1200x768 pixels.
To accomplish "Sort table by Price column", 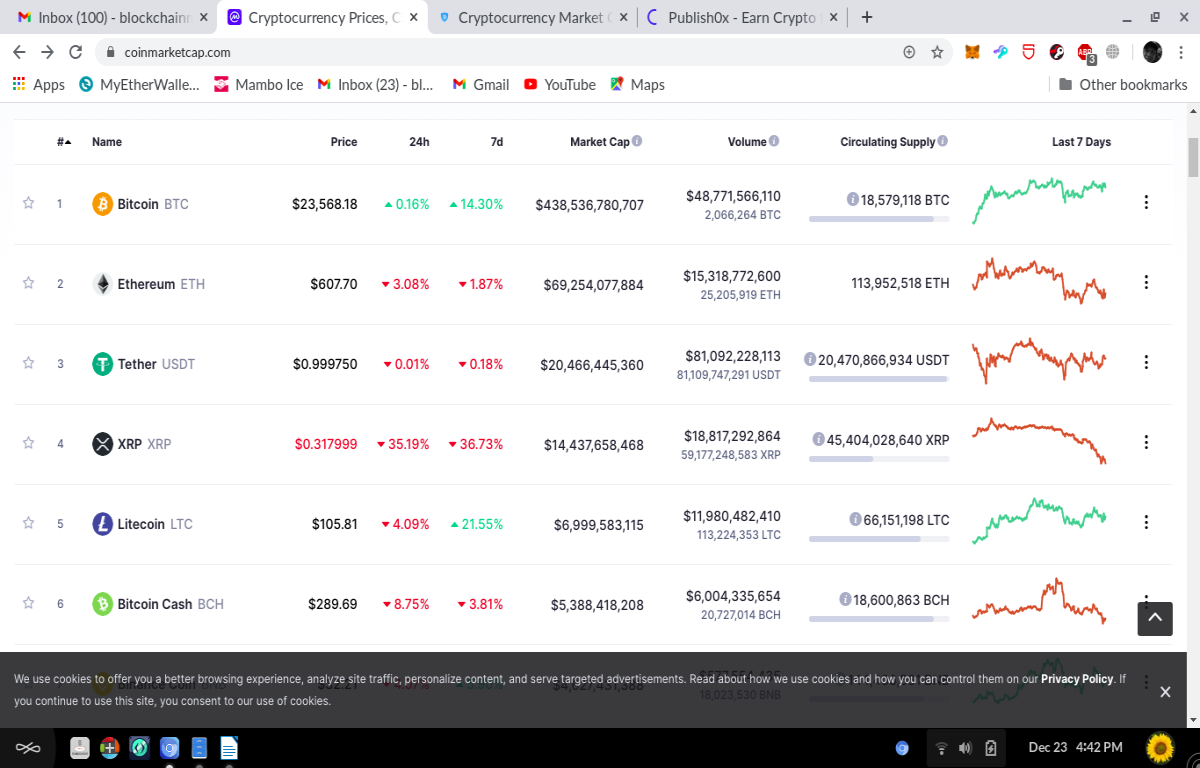I will coord(344,142).
